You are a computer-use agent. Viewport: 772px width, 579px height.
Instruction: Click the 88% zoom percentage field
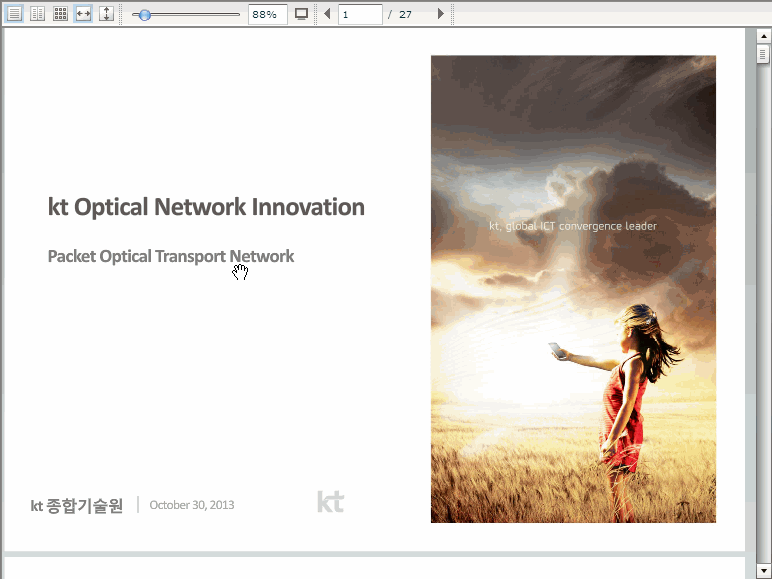coord(267,14)
